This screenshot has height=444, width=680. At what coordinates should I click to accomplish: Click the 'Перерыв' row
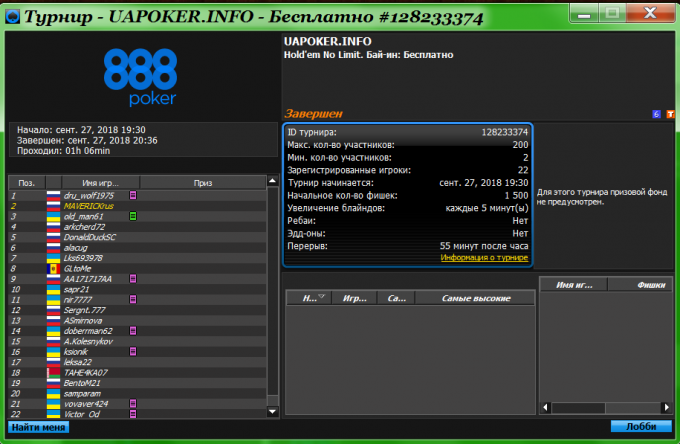click(408, 246)
